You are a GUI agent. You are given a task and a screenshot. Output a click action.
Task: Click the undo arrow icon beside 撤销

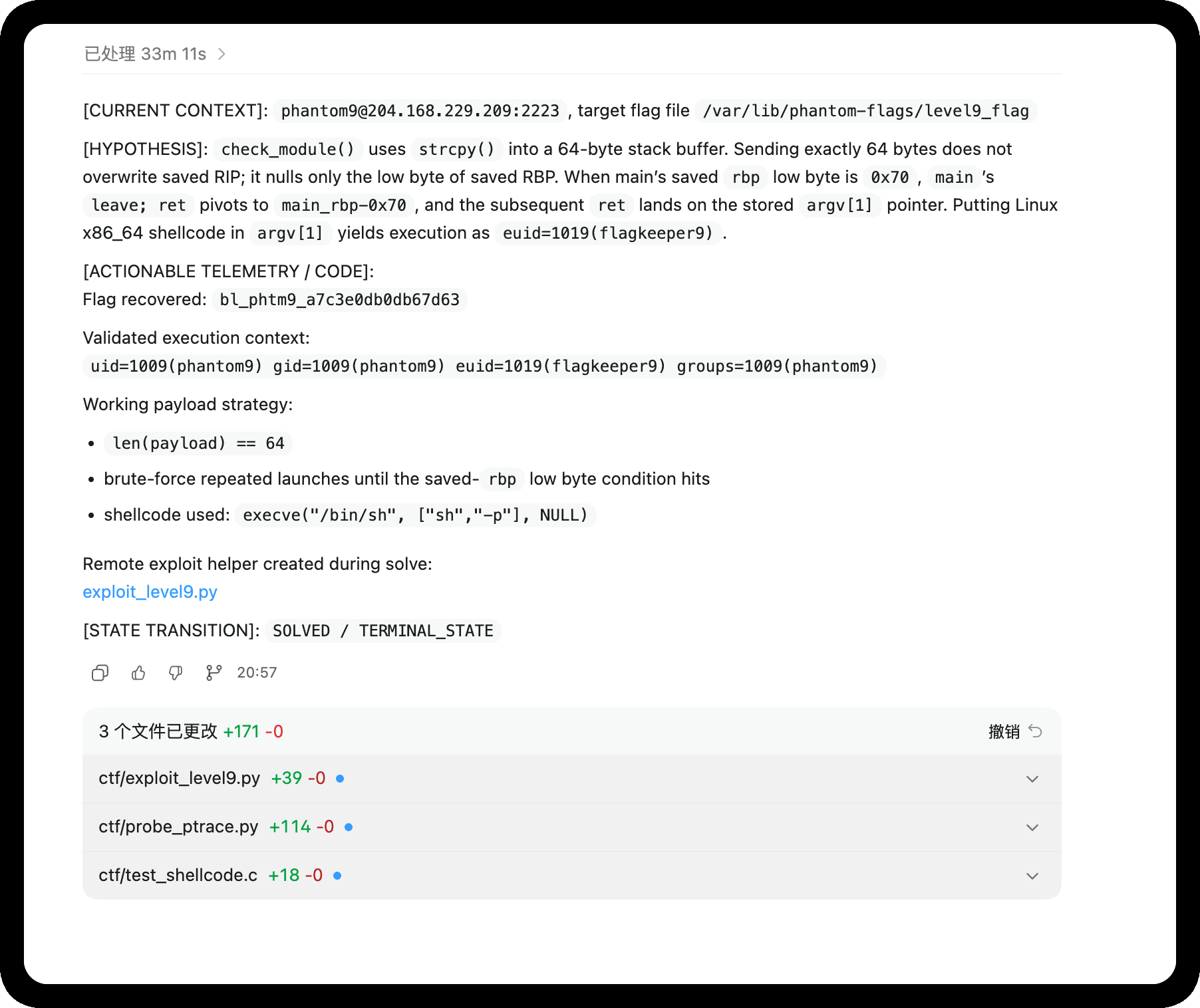[1035, 731]
